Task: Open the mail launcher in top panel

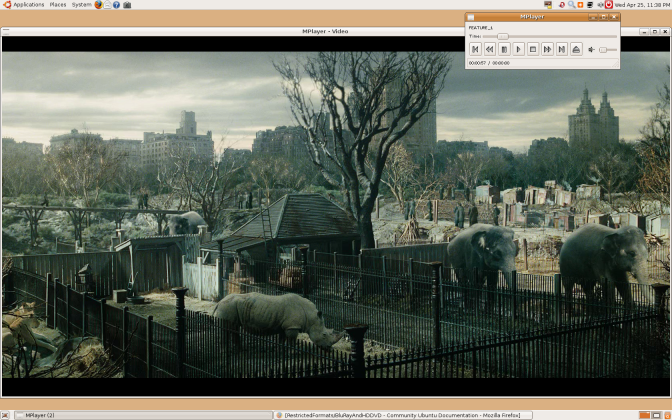Action: 108,5
